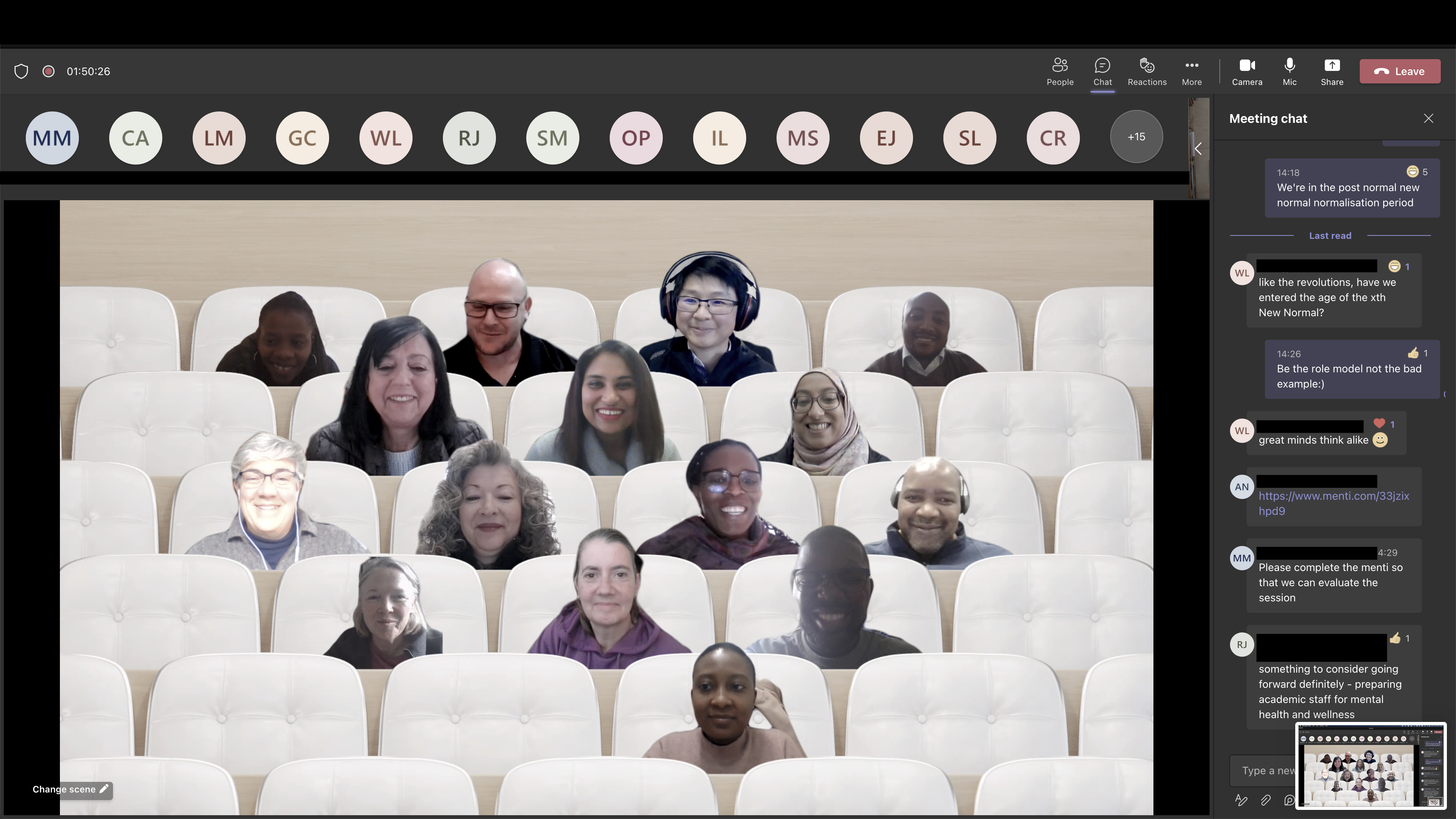Collapse the side strip with chevron arrow
The height and width of the screenshot is (819, 1456).
click(x=1198, y=149)
